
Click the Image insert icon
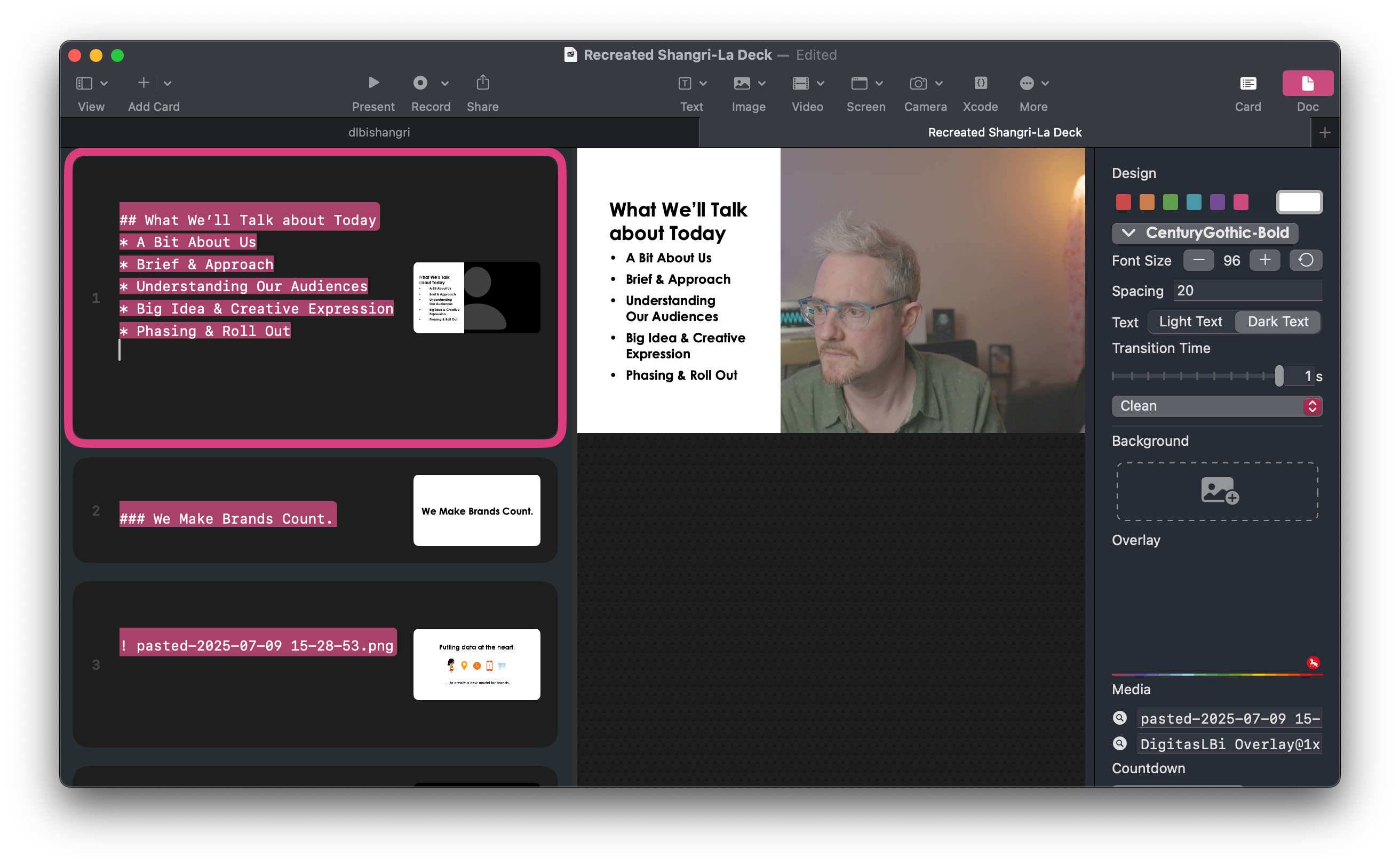742,84
